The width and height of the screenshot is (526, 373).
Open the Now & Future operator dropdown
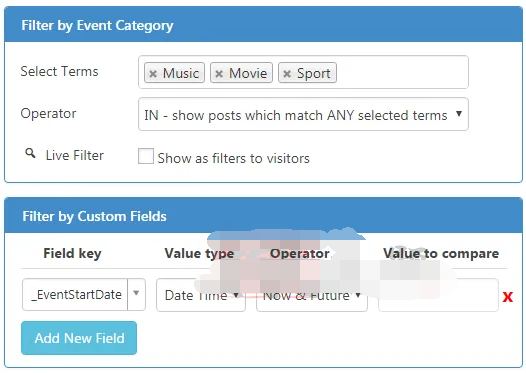point(312,295)
